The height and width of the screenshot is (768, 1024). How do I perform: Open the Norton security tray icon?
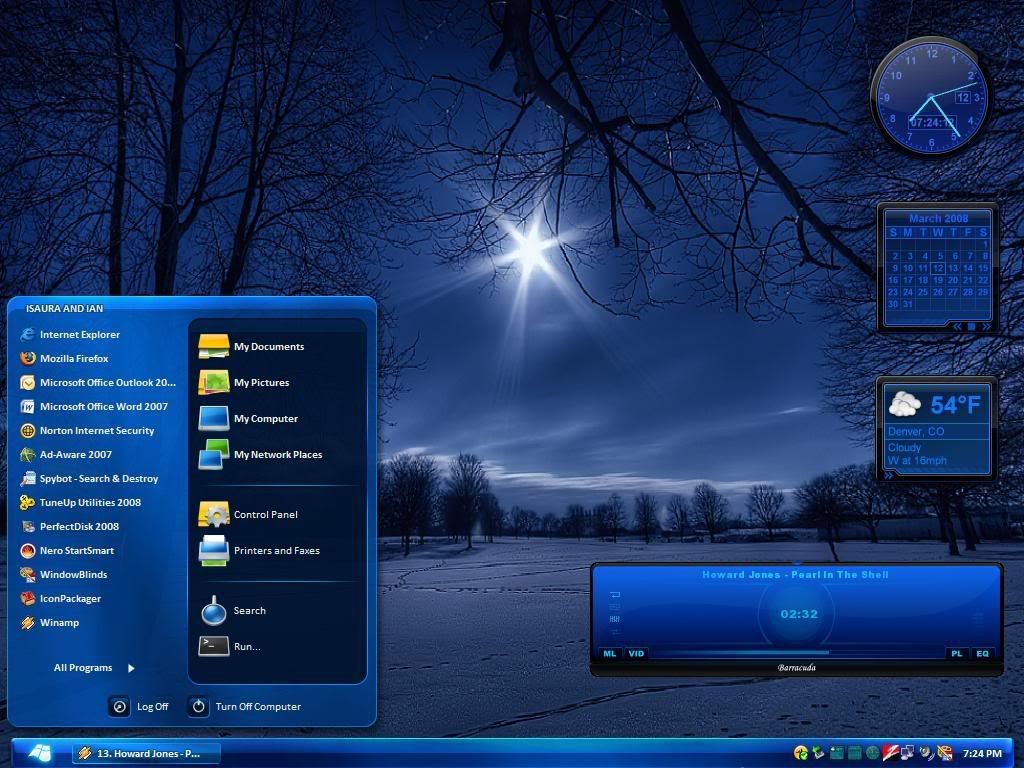click(x=800, y=754)
